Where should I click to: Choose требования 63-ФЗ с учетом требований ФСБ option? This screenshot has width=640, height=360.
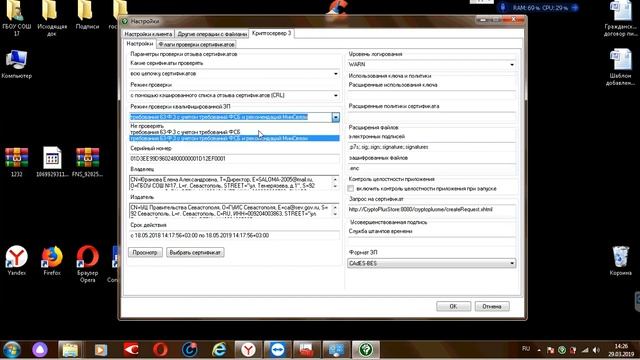(x=234, y=132)
